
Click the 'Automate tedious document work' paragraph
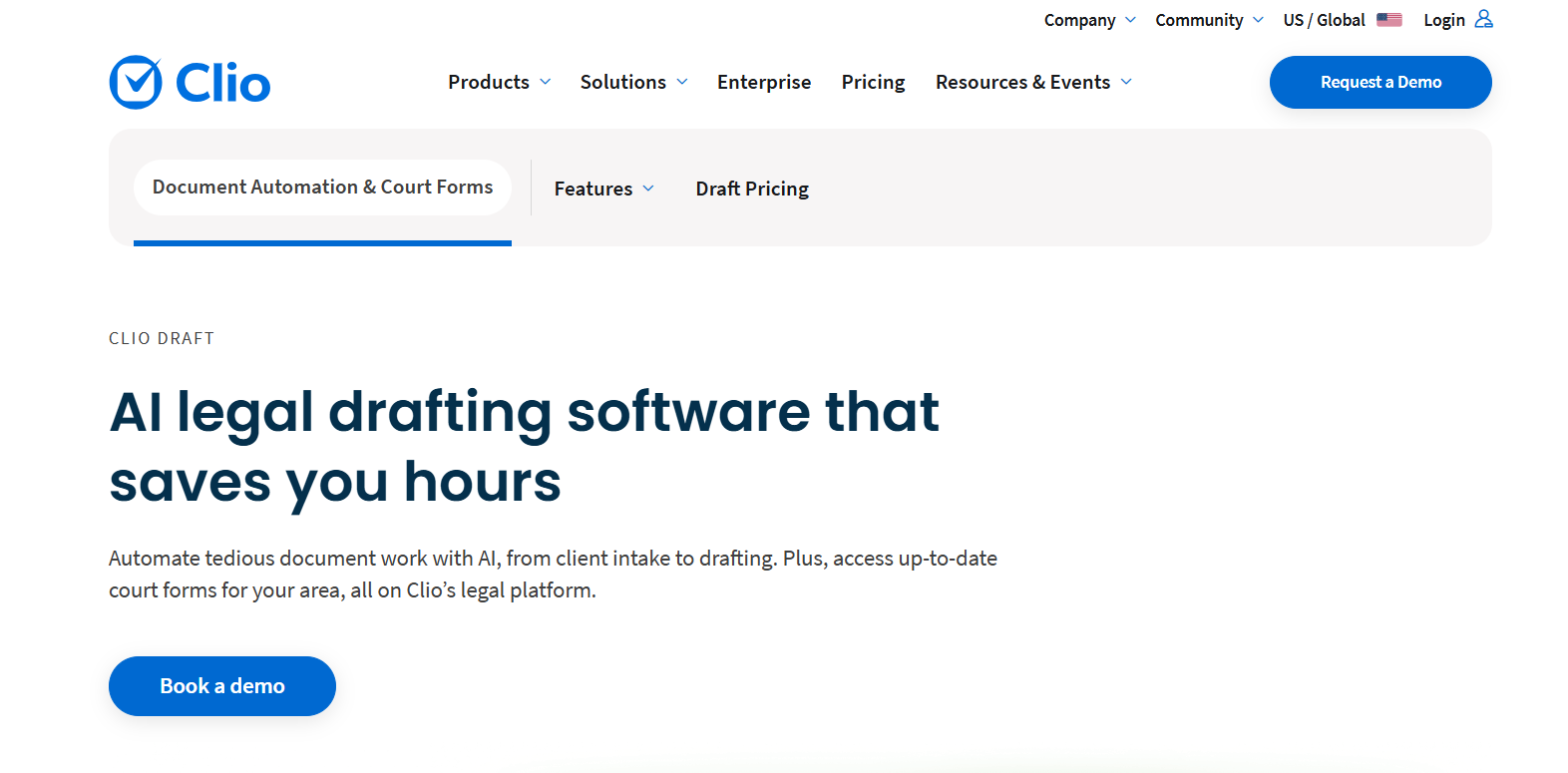click(x=553, y=574)
